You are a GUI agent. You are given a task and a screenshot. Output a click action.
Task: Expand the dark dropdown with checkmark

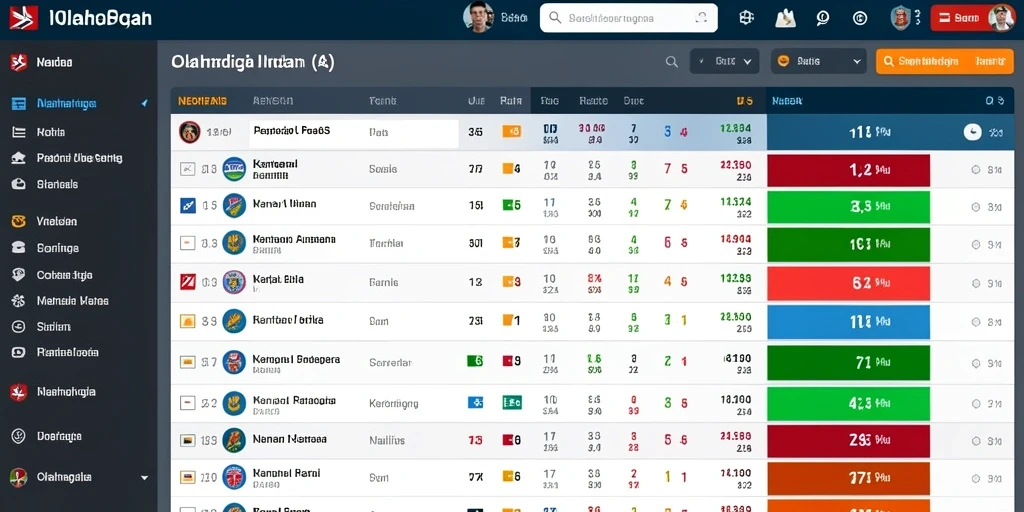click(724, 61)
